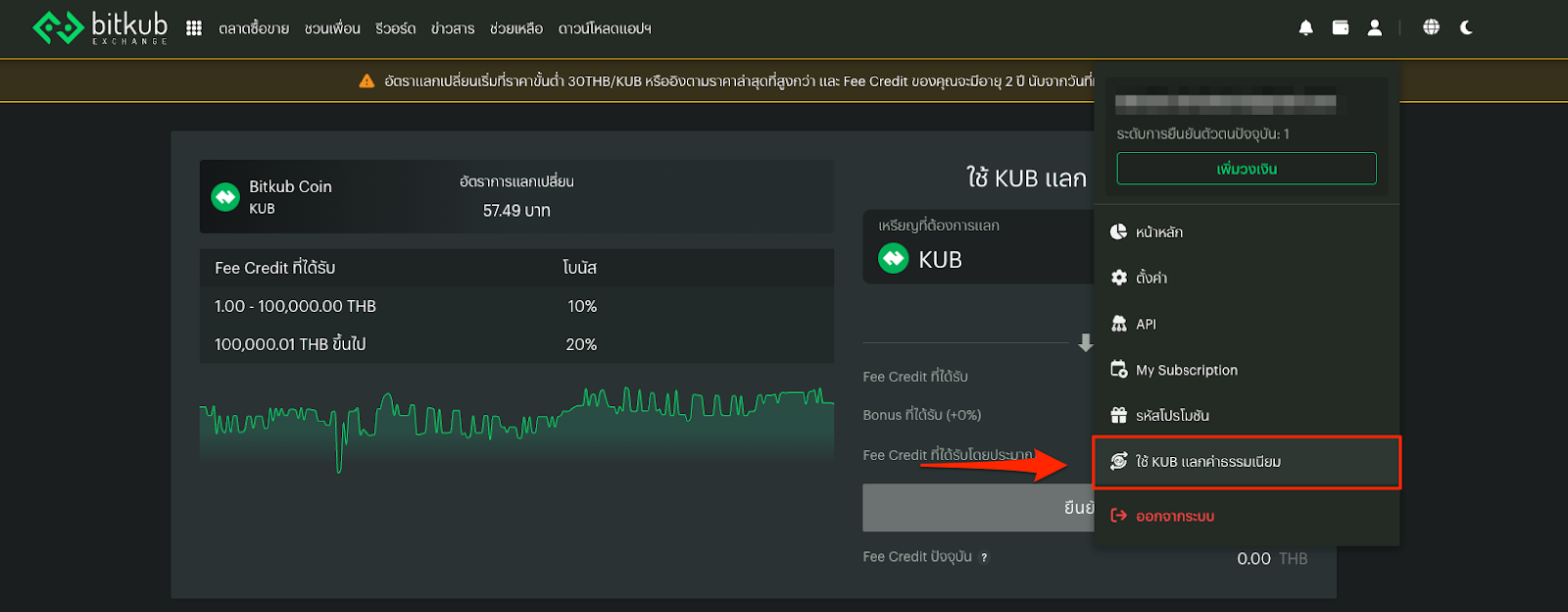
Task: Select ใช้ KUB แลกค่าธรรมเนียม menu item
Action: point(1247,462)
